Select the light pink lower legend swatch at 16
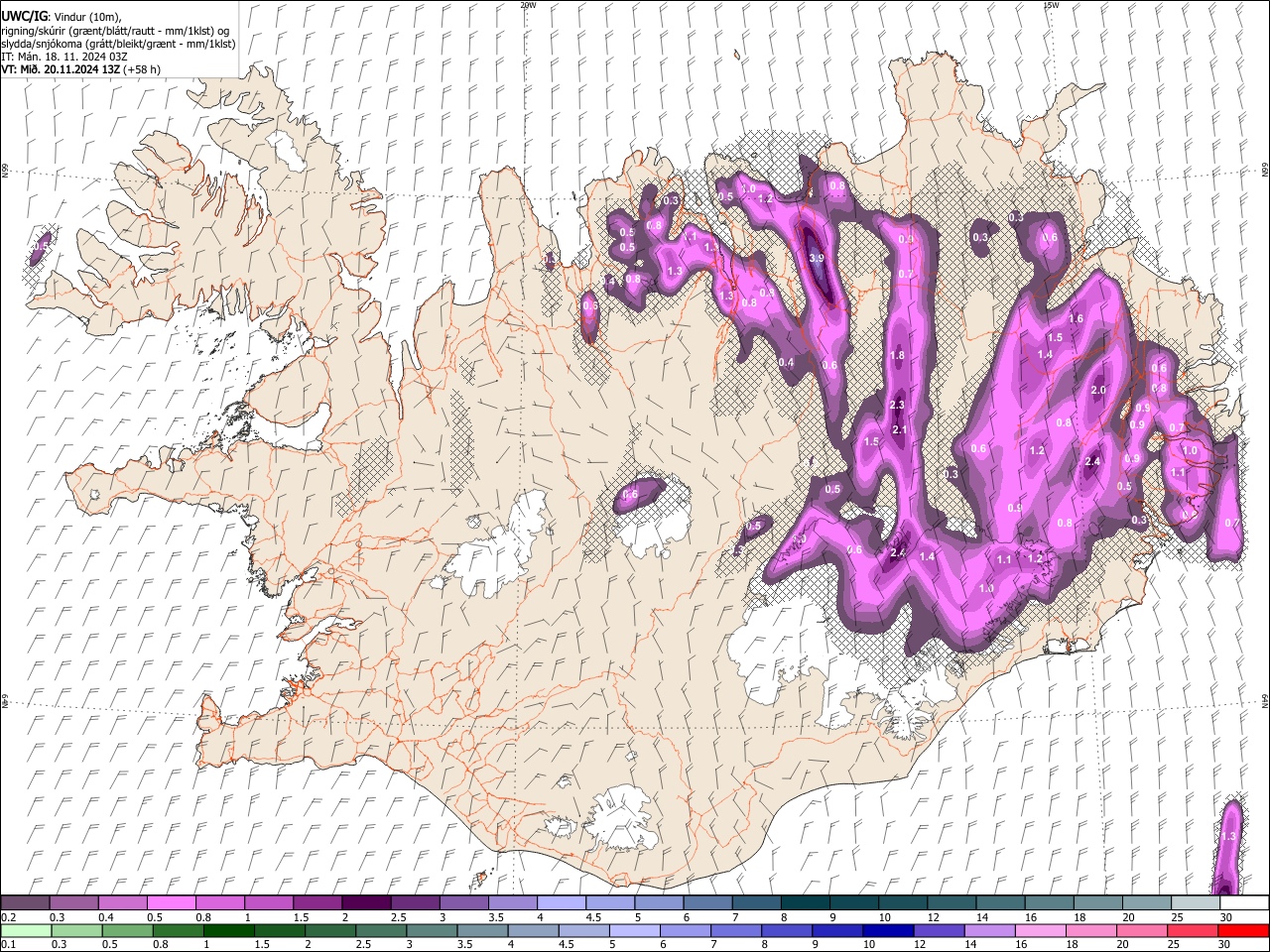 click(1038, 930)
